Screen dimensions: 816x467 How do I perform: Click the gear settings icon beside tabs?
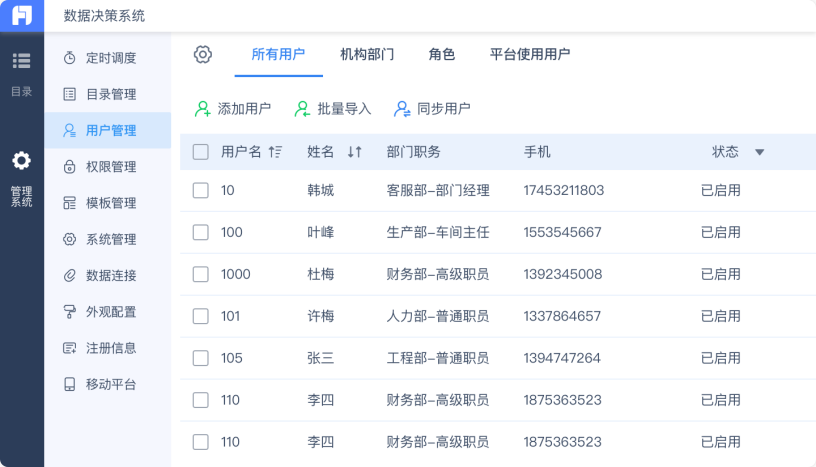[x=203, y=55]
